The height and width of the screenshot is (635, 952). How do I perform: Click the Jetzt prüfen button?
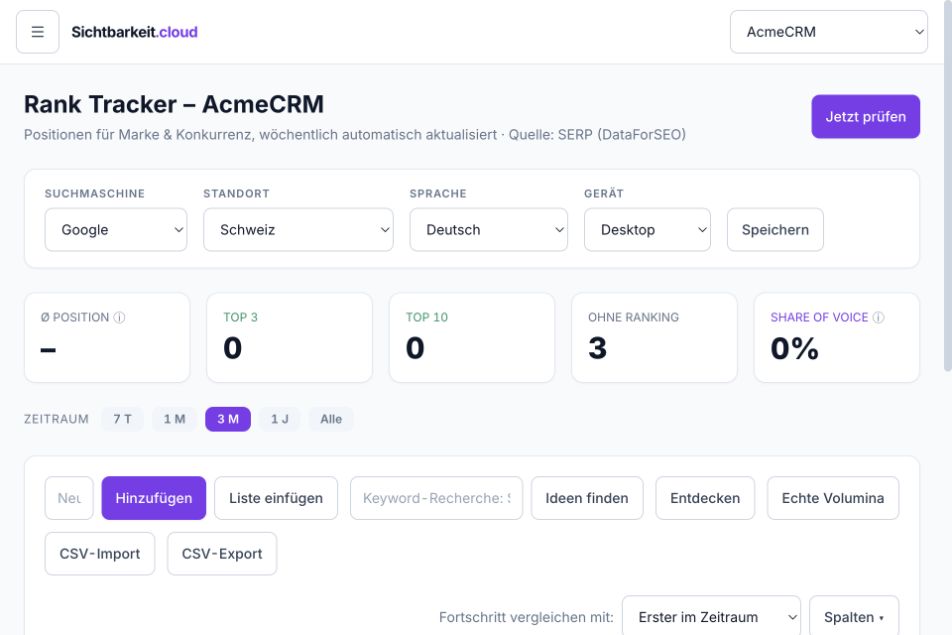click(866, 117)
